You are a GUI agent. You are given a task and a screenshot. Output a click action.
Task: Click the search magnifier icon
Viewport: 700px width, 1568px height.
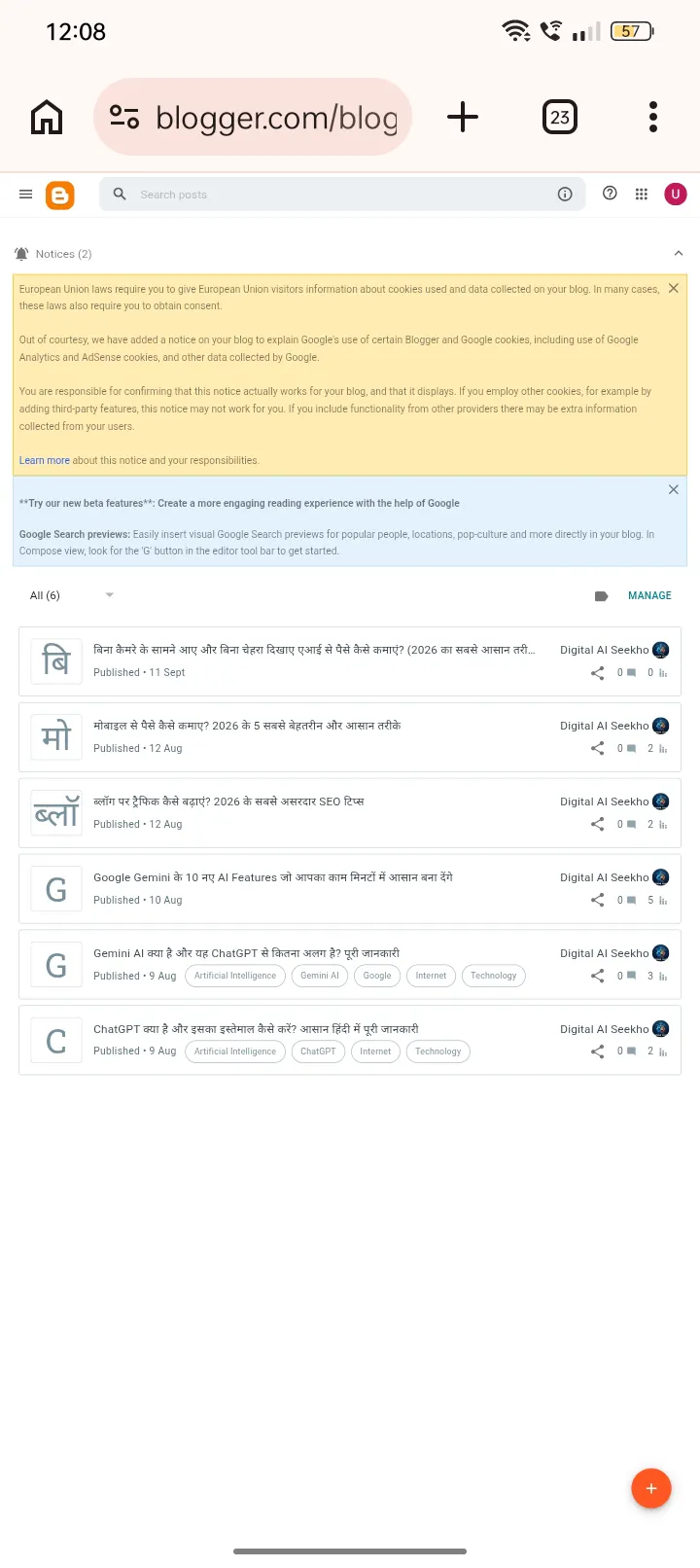click(x=120, y=195)
